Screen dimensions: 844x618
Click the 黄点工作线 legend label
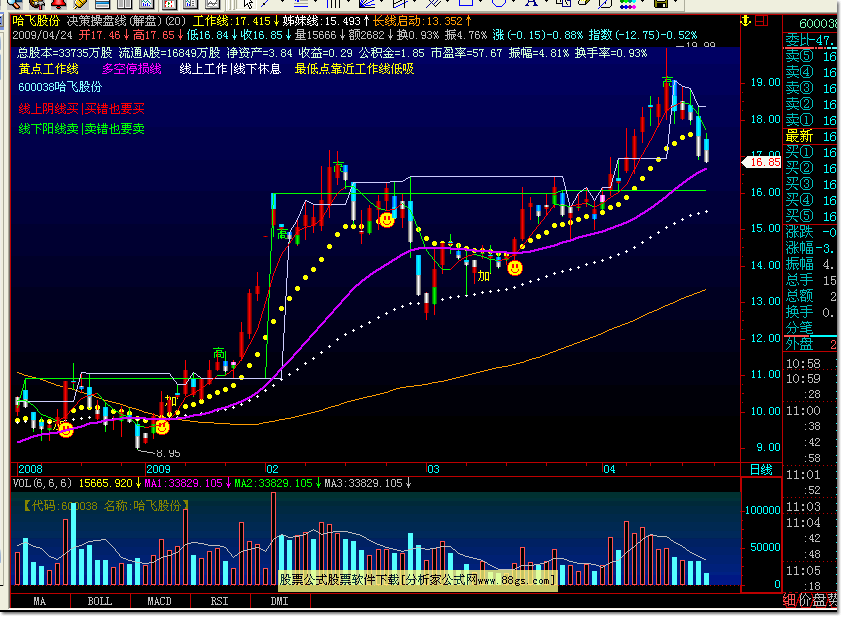tap(48, 69)
